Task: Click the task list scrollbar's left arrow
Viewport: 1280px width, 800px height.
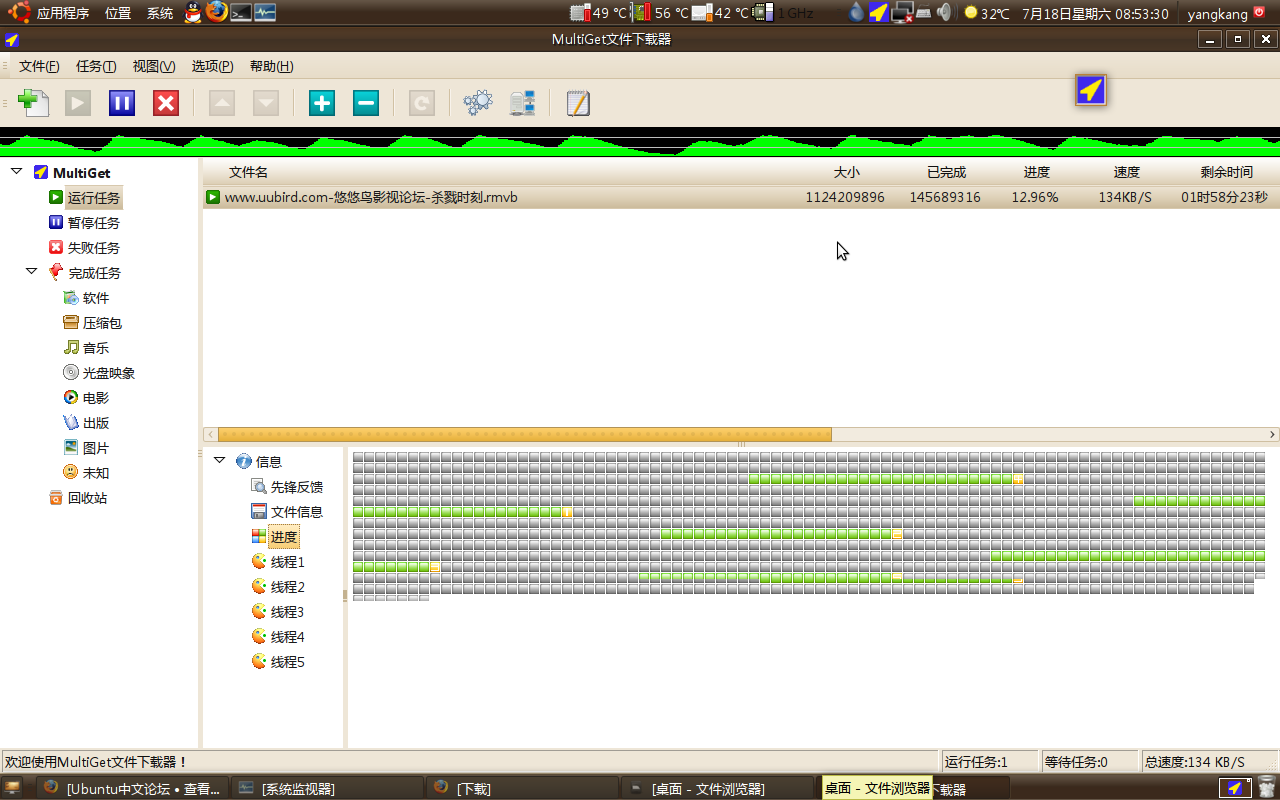Action: point(210,435)
